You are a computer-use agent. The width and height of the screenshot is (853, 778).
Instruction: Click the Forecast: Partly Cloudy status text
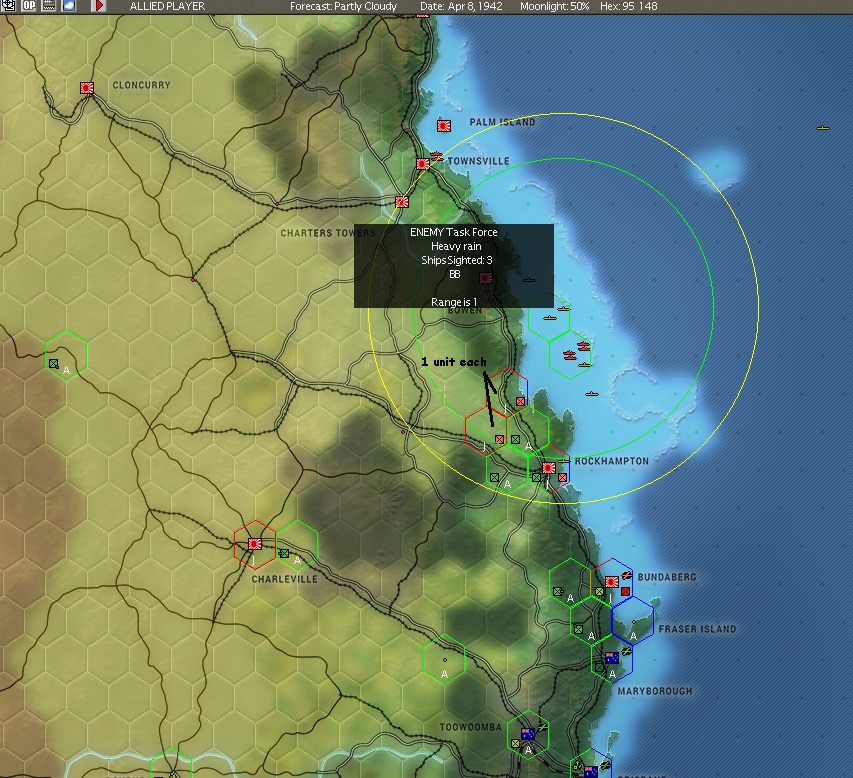click(x=343, y=7)
